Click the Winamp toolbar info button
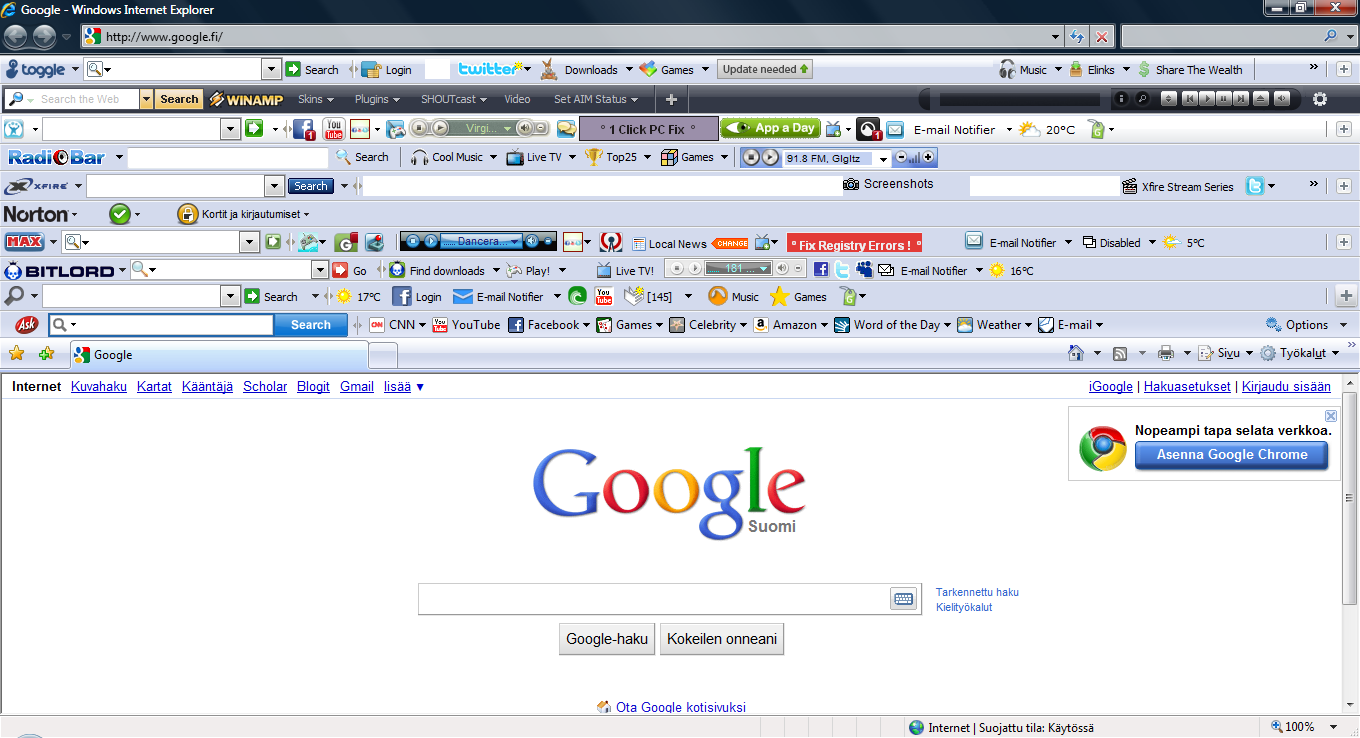 [x=1122, y=99]
